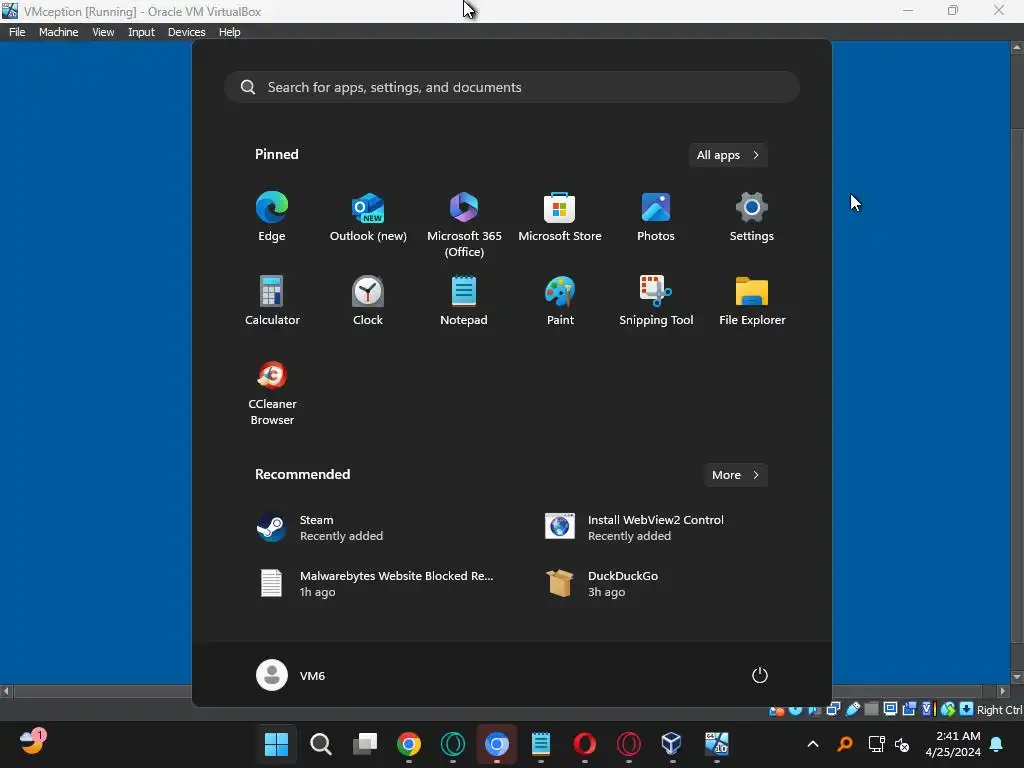Click VM viewport vertical scrollbar down arrow

coord(1017,677)
